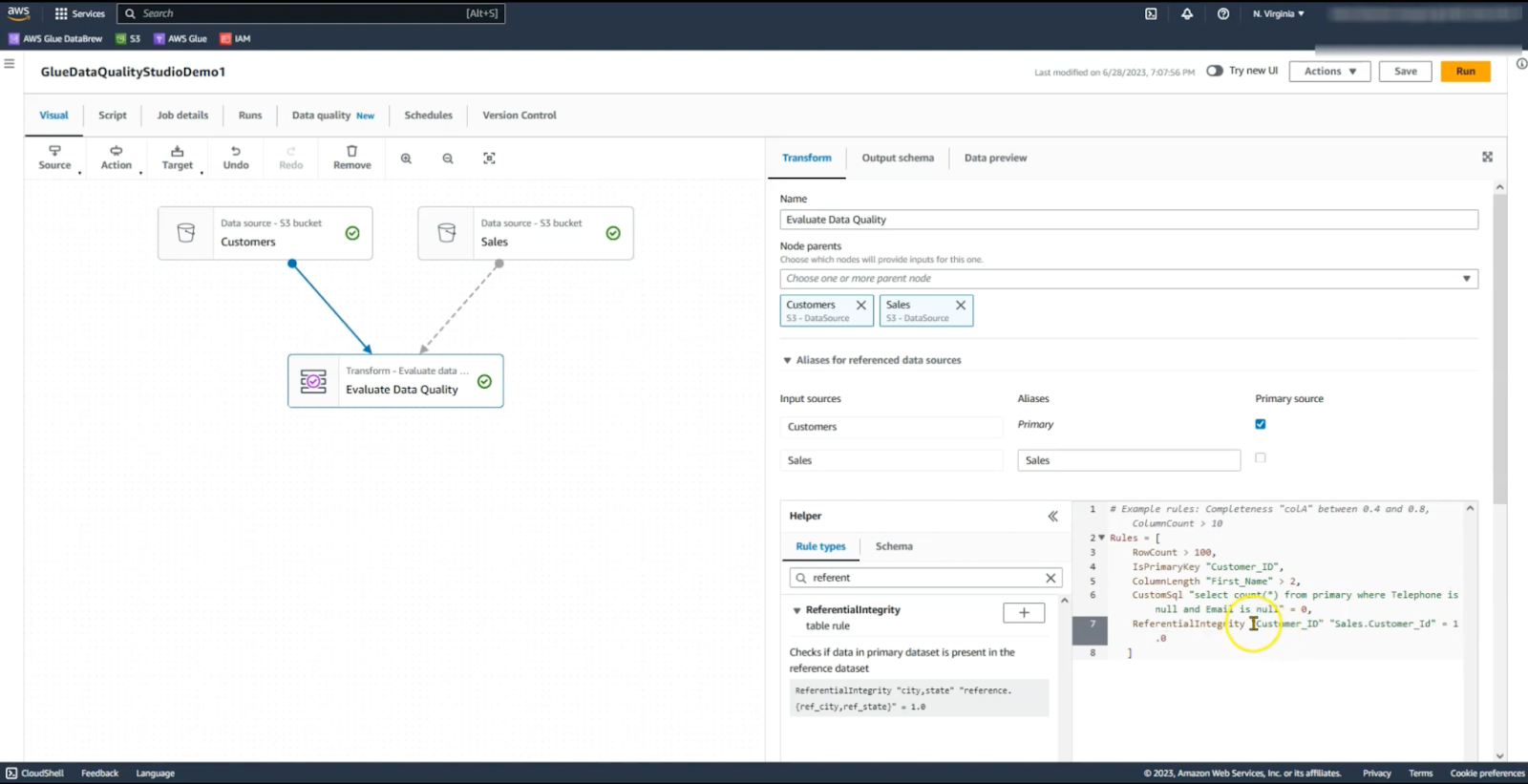Select the Rule types tab
The height and width of the screenshot is (784, 1528).
click(820, 546)
